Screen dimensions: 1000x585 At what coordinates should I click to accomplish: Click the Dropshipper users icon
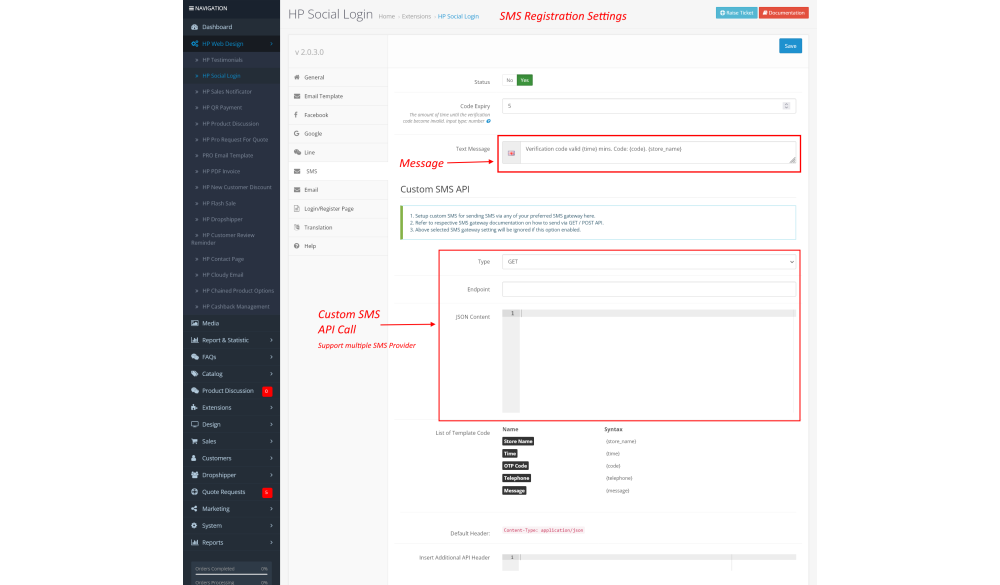[x=195, y=475]
